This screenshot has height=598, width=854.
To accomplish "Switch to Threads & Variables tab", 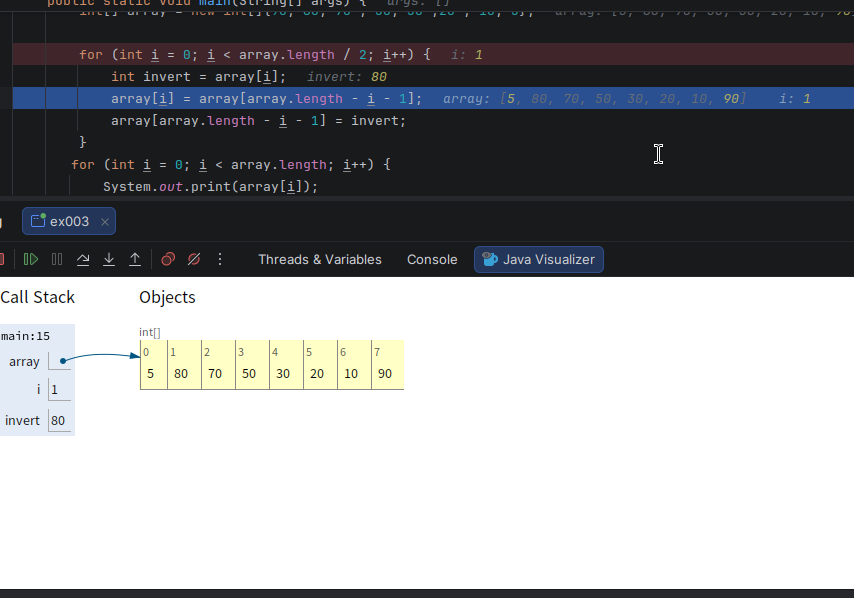I will click(x=320, y=259).
